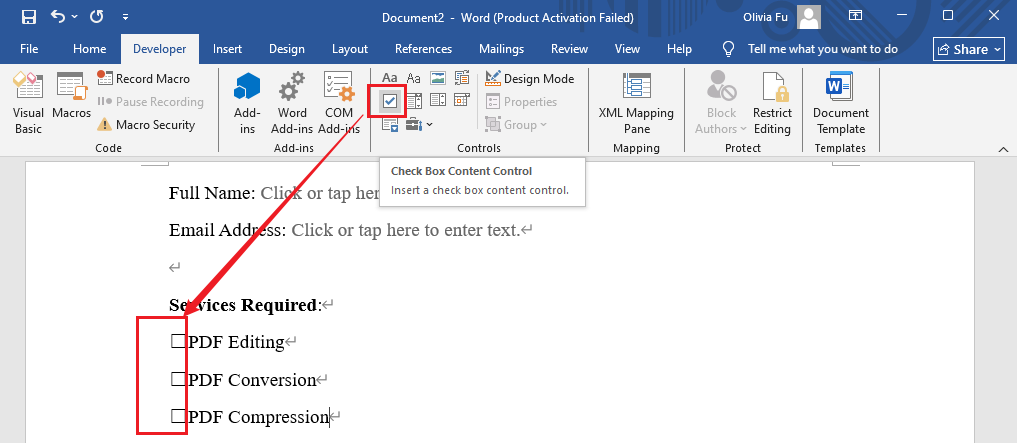
Task: Open the File menu
Action: point(29,49)
